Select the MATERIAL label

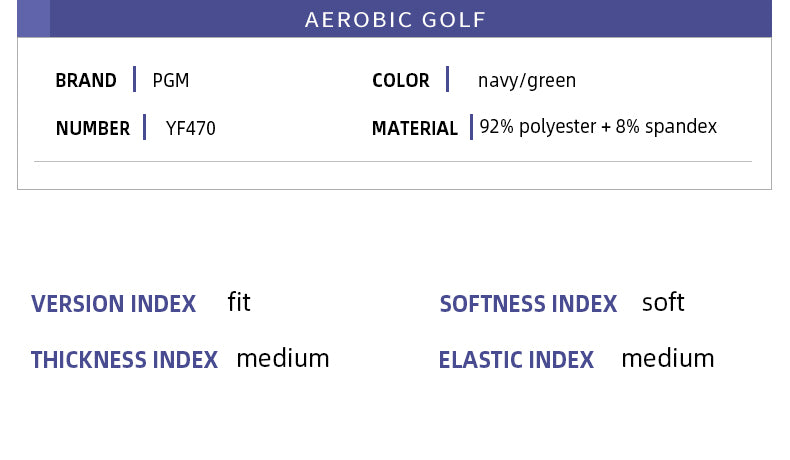tap(415, 129)
